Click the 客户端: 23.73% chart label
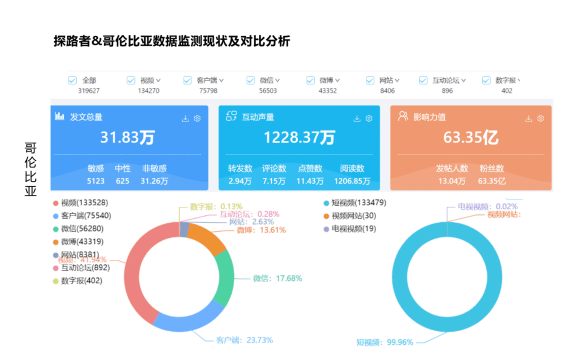The image size is (570, 360). pyautogui.click(x=244, y=340)
